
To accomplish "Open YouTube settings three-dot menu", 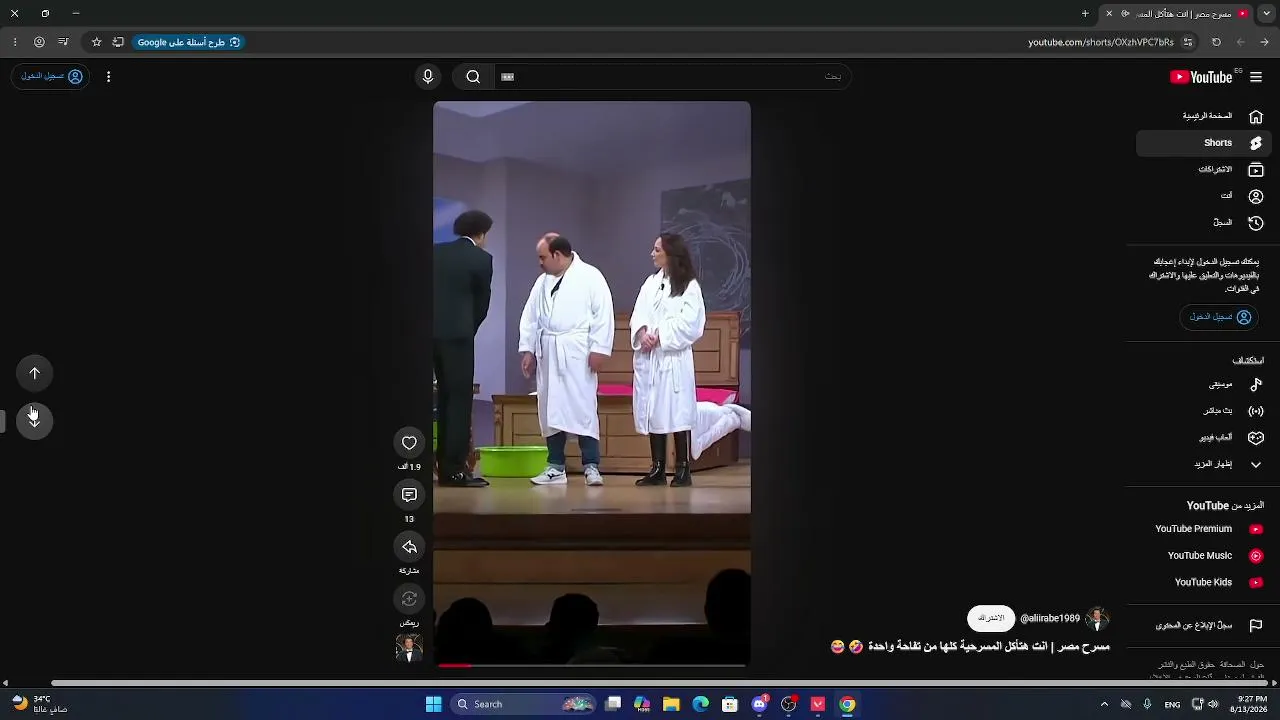I will 108,77.
